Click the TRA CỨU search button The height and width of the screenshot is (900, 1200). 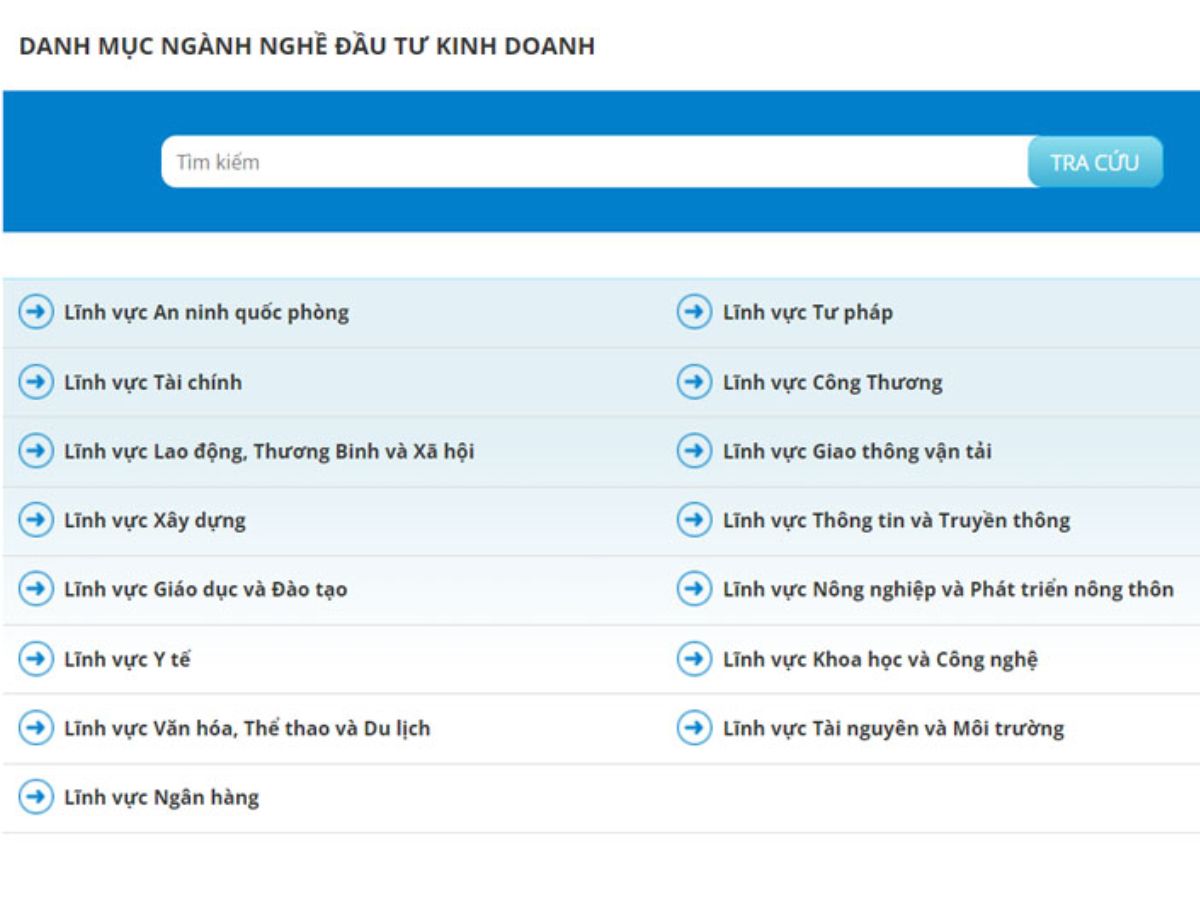click(x=1092, y=162)
